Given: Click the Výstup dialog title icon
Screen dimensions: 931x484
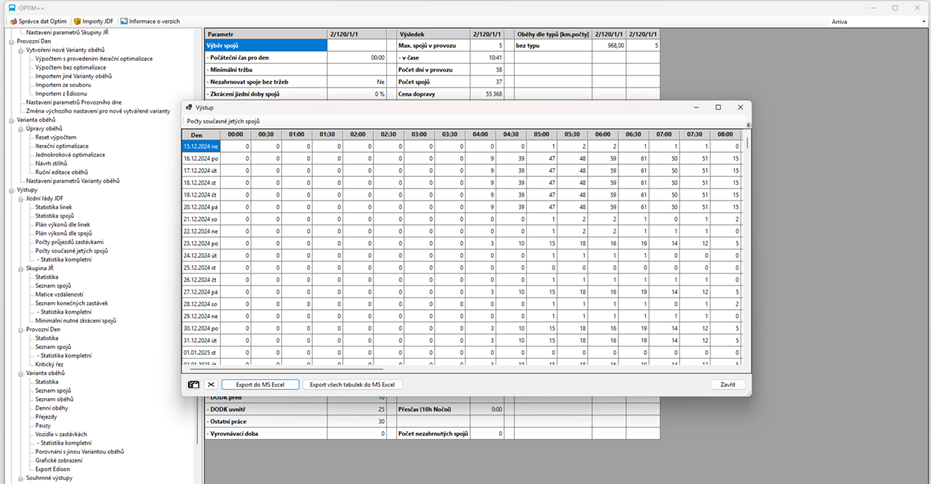Looking at the screenshot, I should [190, 107].
